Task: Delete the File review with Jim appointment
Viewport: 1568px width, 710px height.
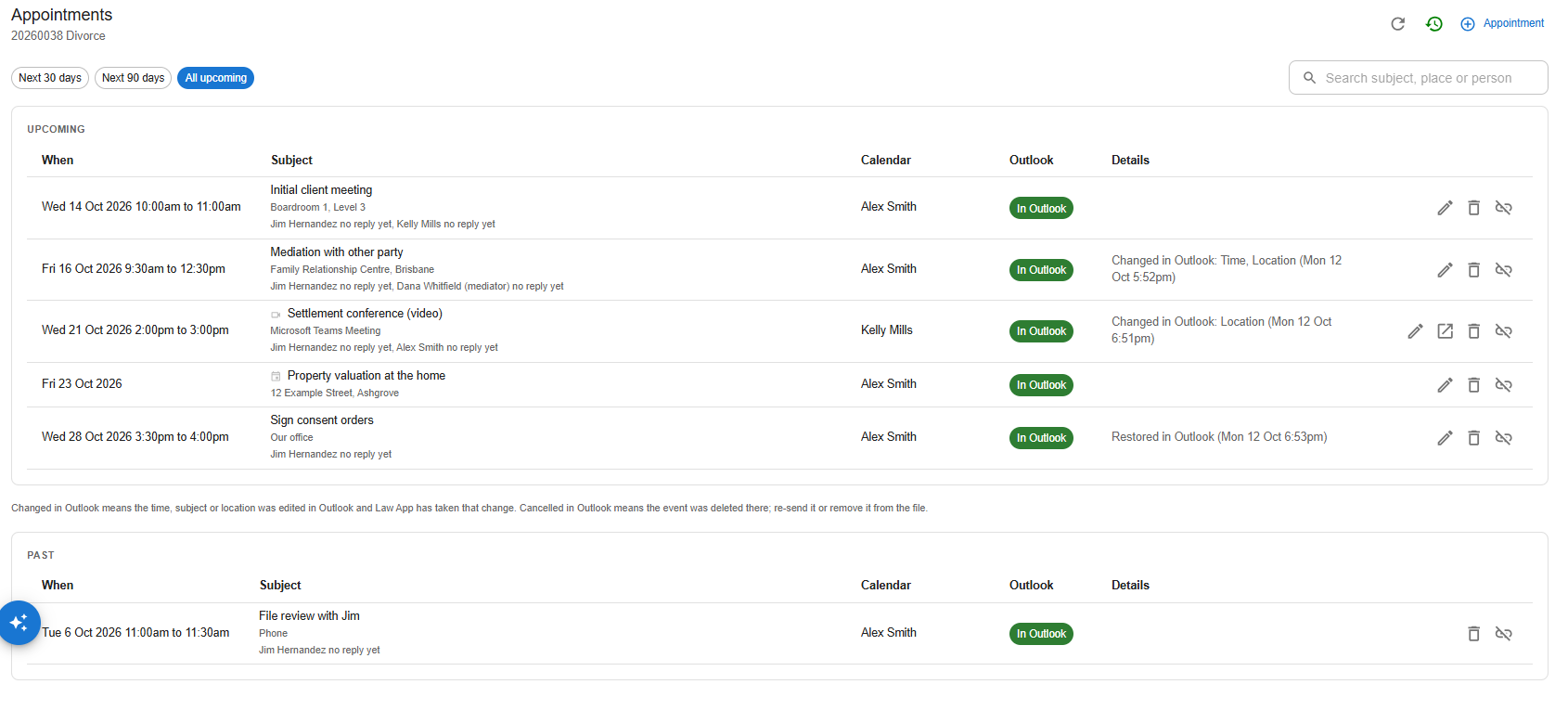Action: 1473,634
